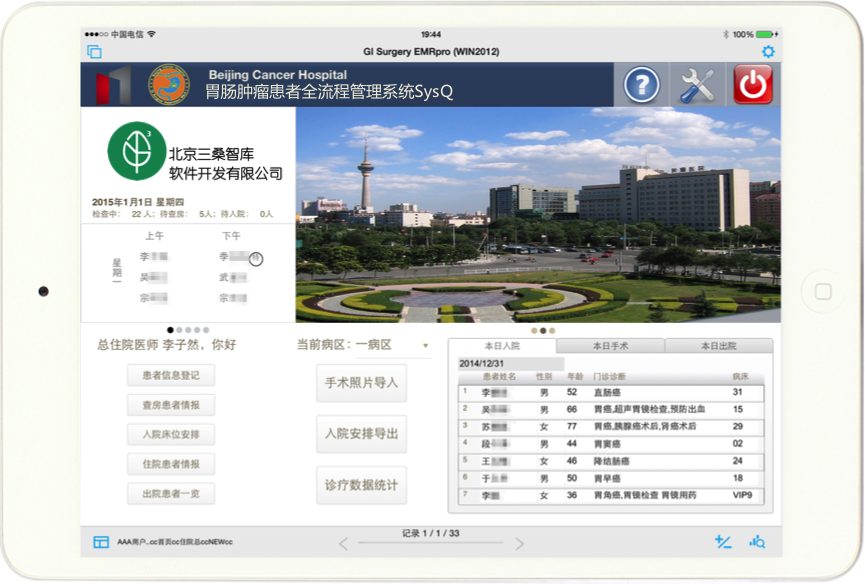Open the blue gear settings icon

[768, 52]
